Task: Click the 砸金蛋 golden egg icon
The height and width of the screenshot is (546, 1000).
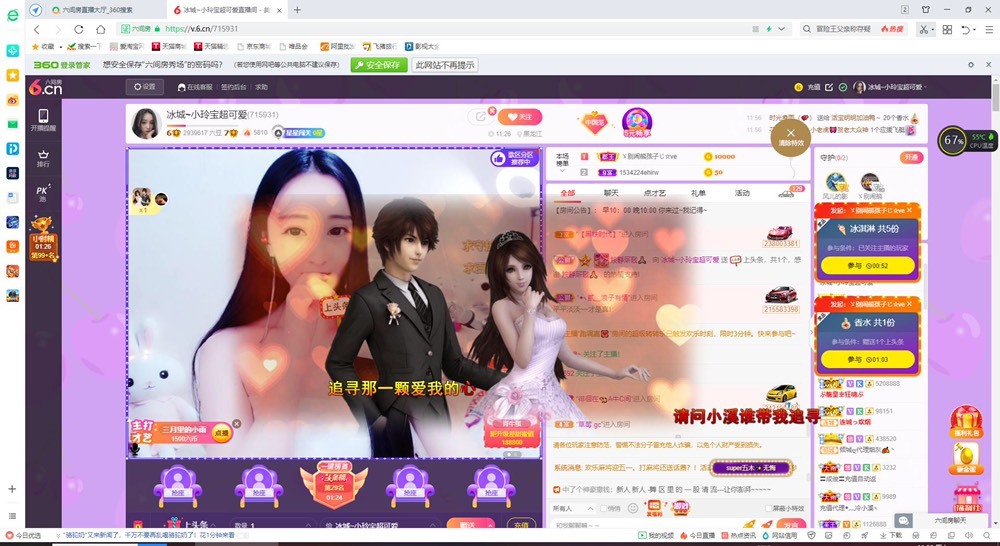Action: 966,458
